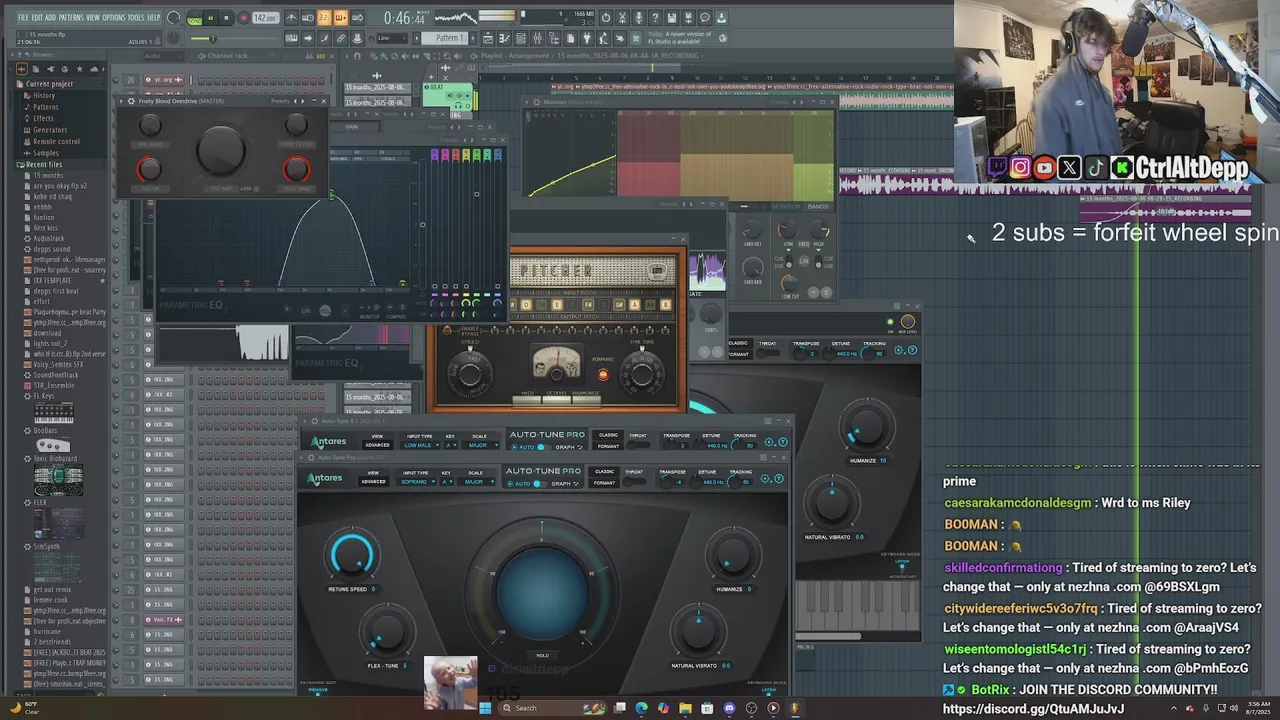Screen dimensions: 1280x720
Task: Click the help question mark icon in toolbar
Action: point(655,18)
